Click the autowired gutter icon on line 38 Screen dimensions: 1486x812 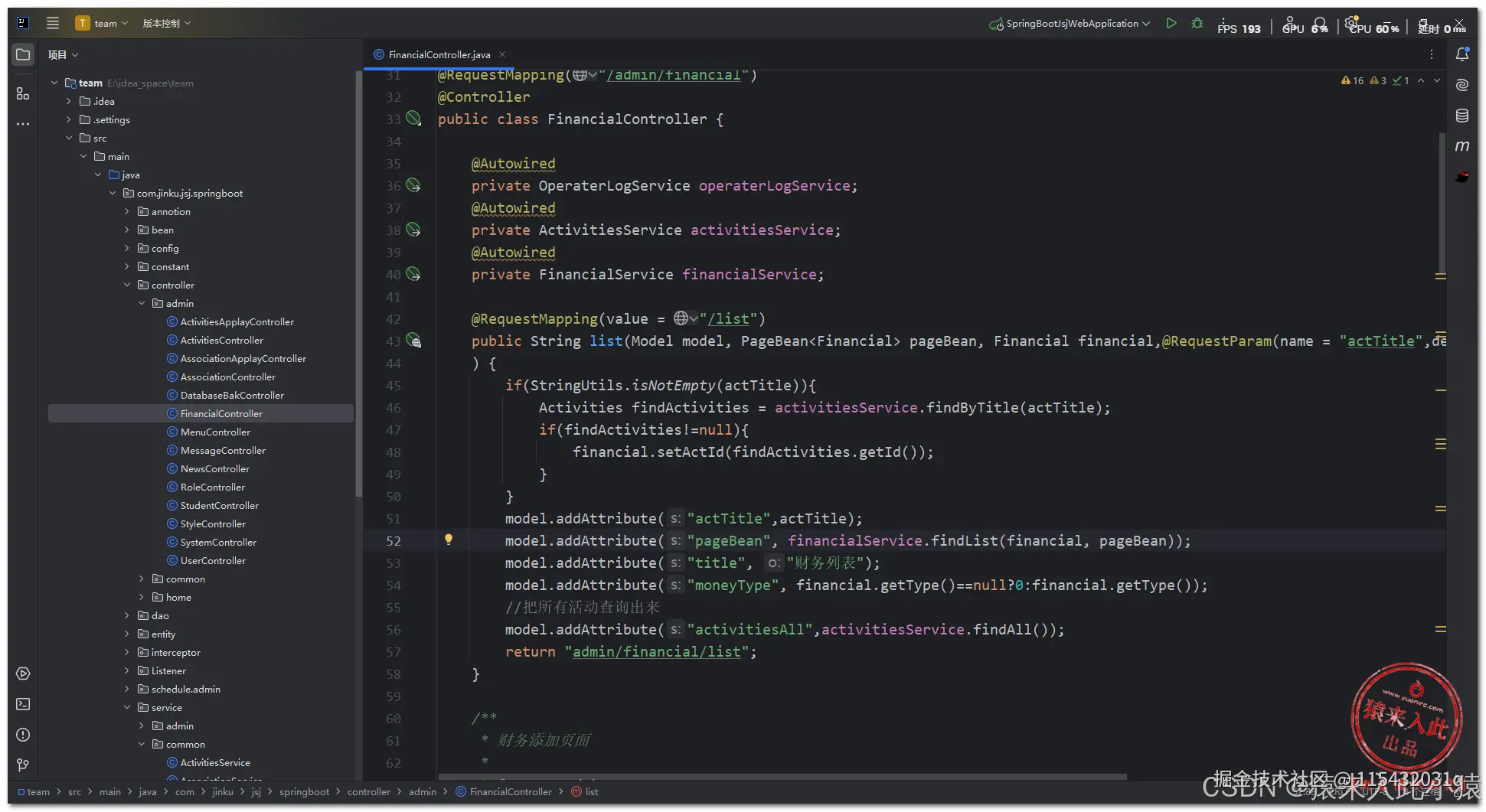pyautogui.click(x=413, y=229)
